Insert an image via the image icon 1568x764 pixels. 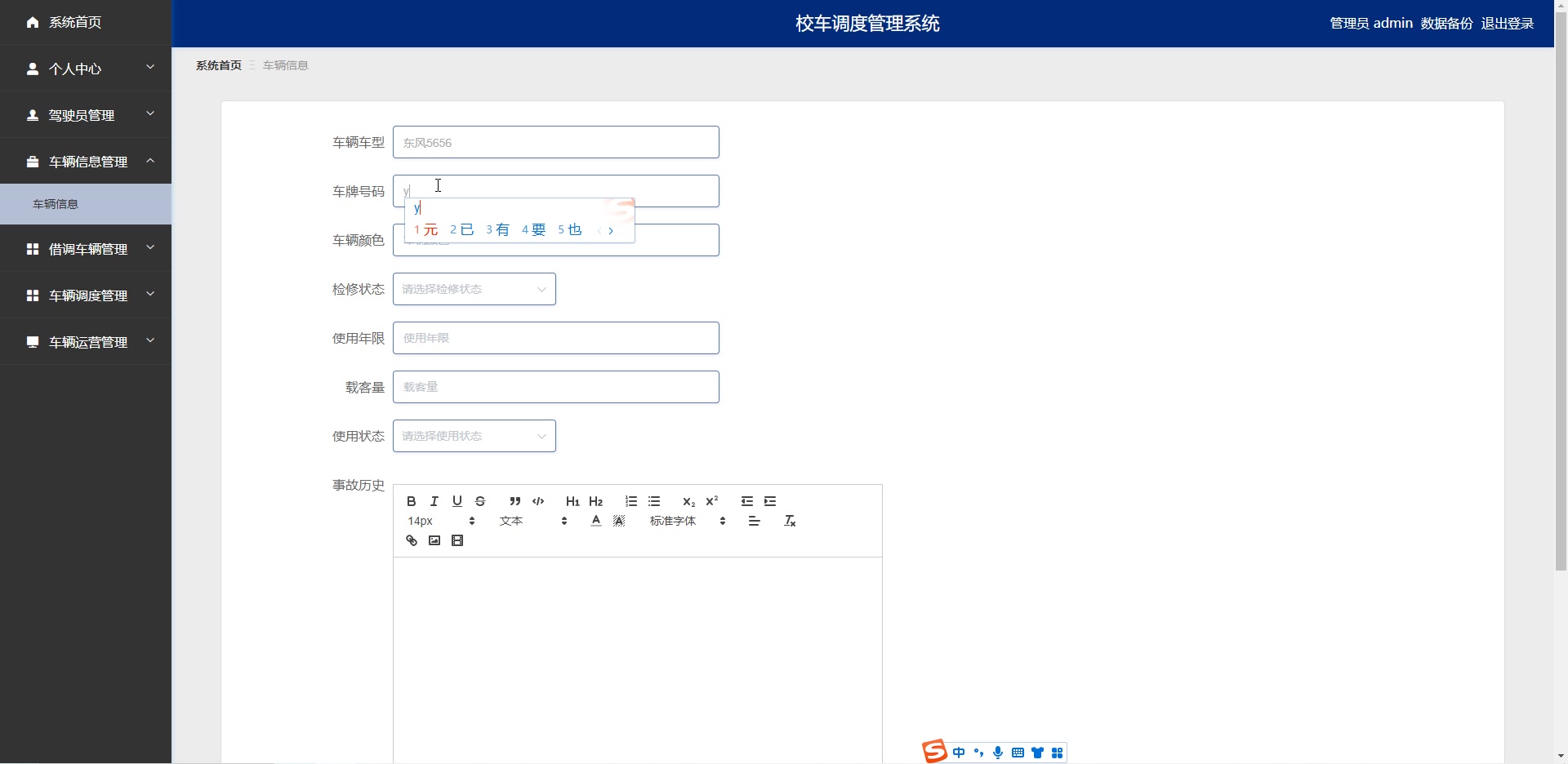pyautogui.click(x=434, y=540)
